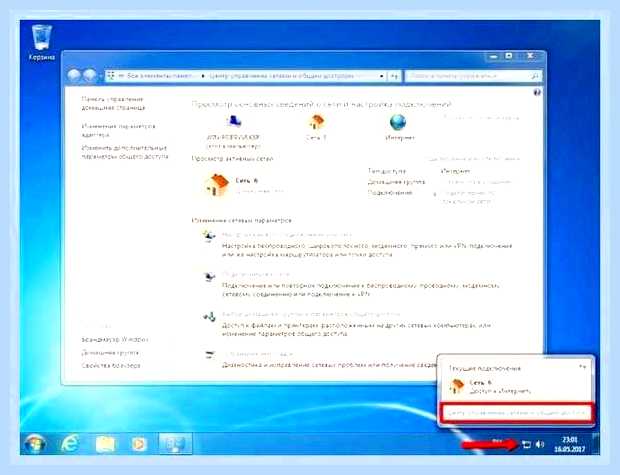Launch Windows Media Player from taskbar
This screenshot has width=620, height=475.
pyautogui.click(x=139, y=444)
